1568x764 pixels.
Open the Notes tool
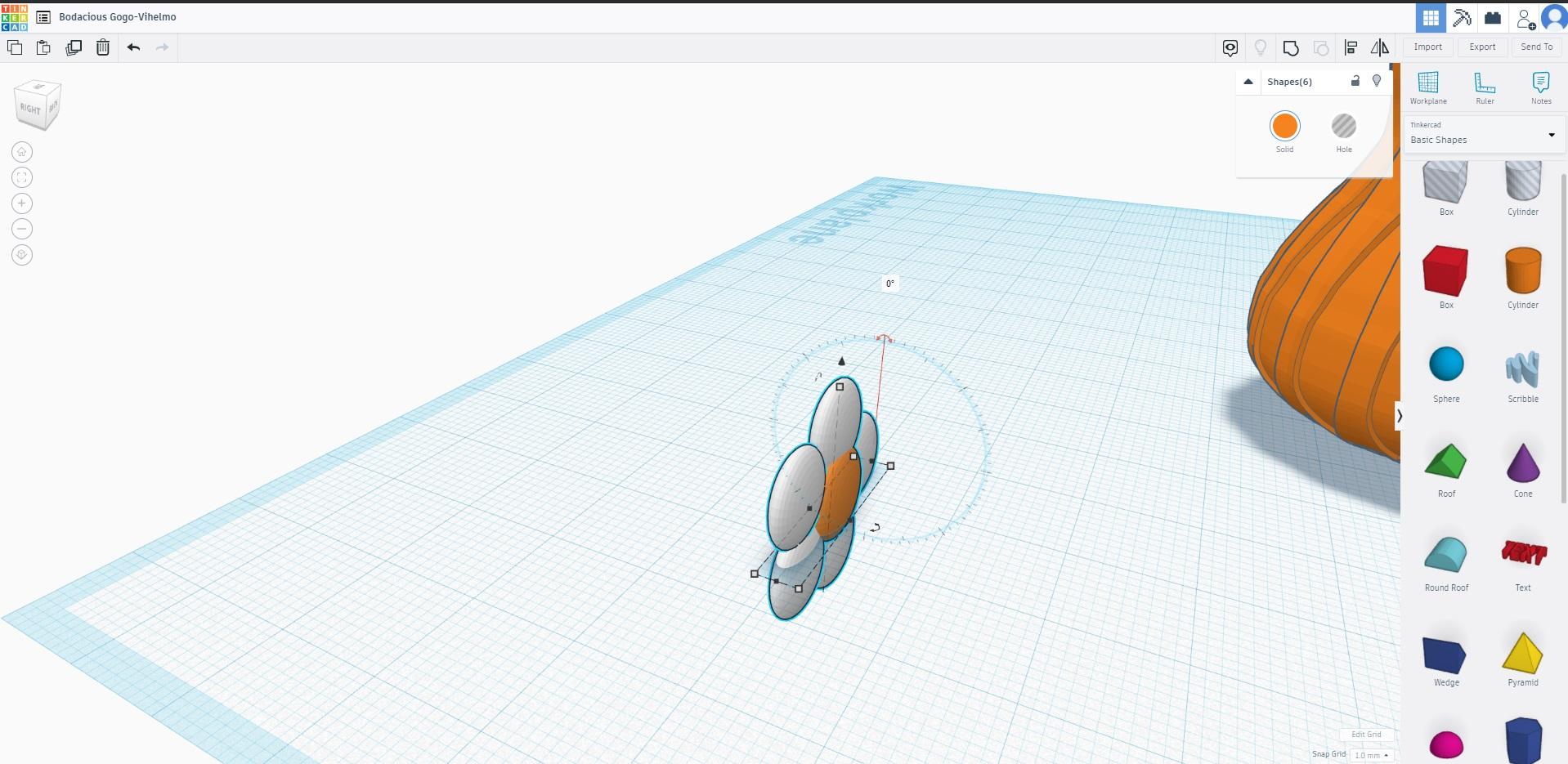1541,88
